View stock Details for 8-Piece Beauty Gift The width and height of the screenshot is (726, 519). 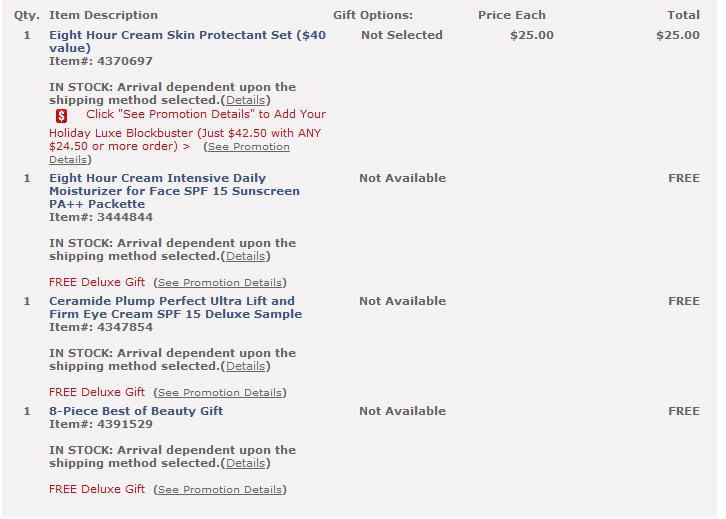point(245,463)
